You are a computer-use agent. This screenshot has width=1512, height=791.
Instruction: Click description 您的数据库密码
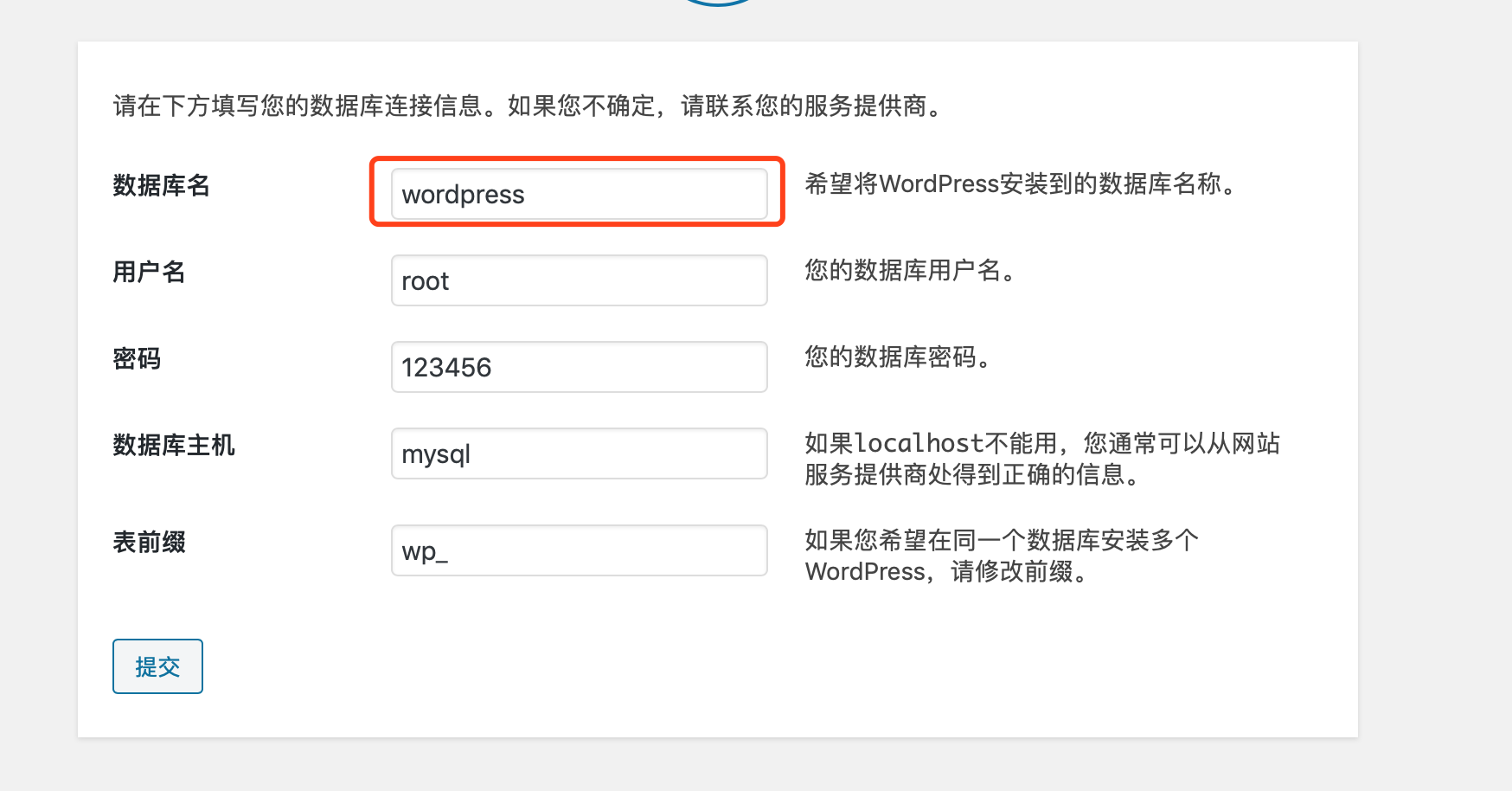(898, 357)
